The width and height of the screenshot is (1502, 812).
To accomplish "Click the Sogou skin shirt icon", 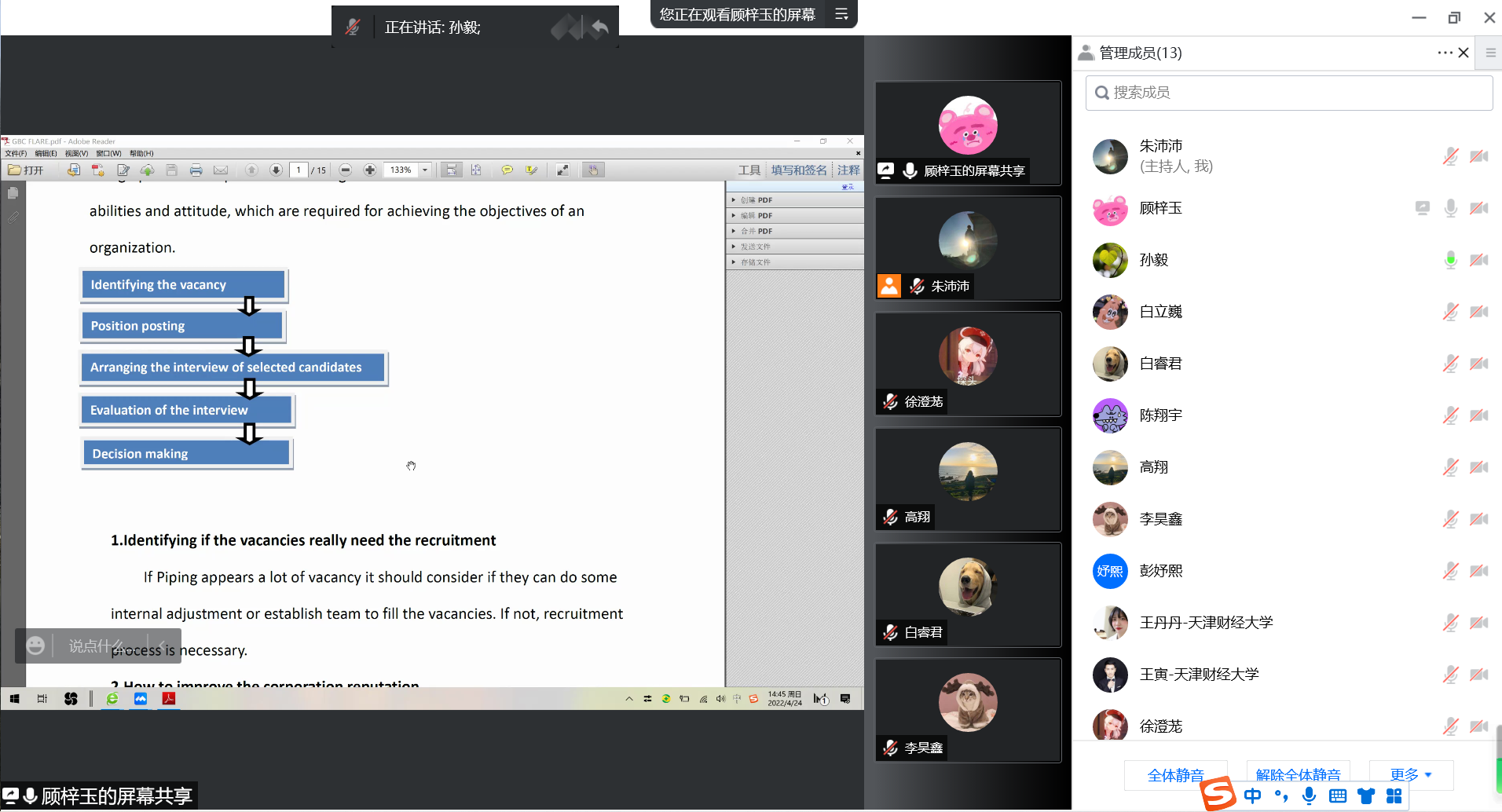I will (x=1366, y=796).
